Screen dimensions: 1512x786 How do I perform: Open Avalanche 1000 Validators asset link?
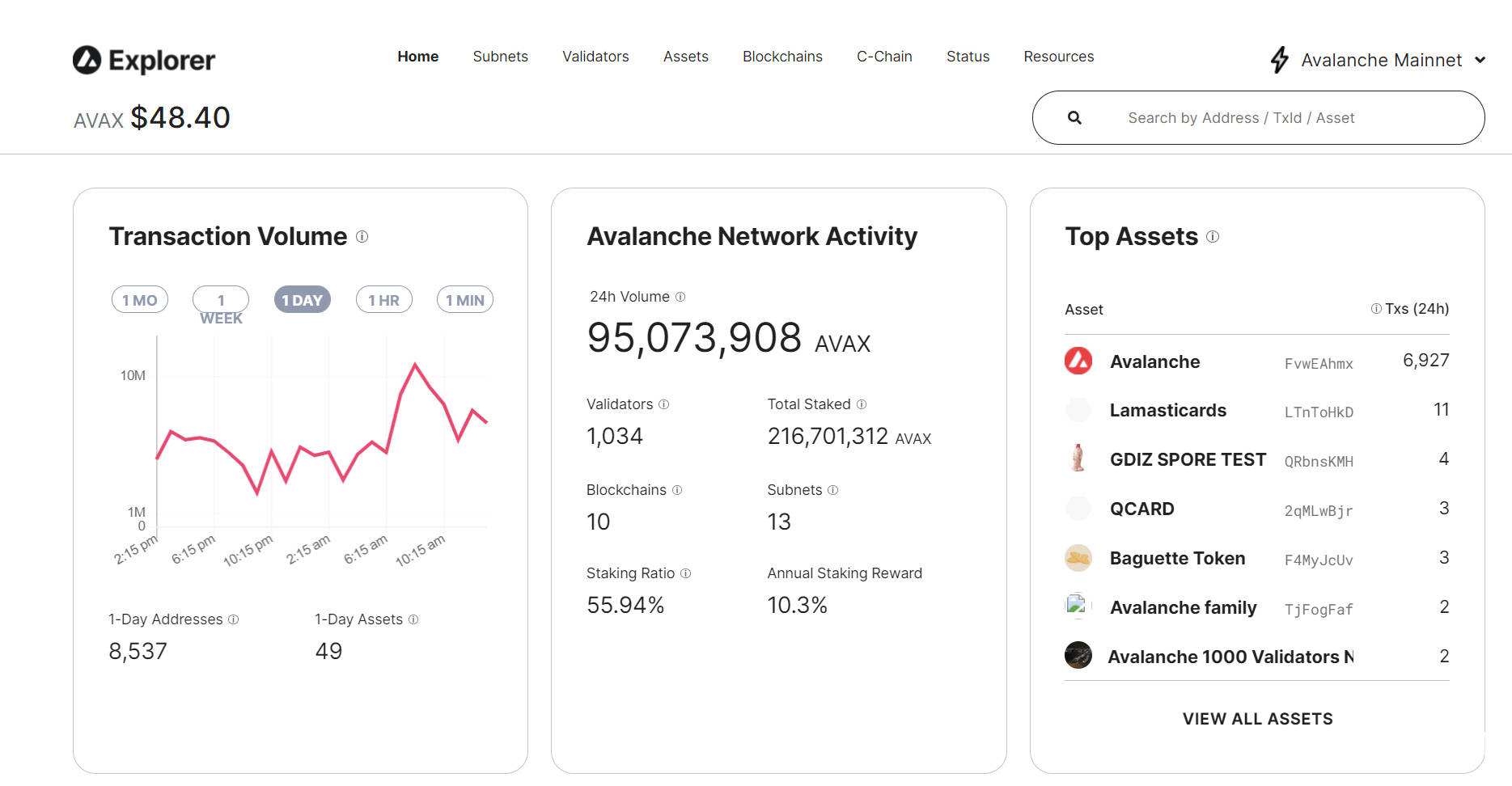point(1230,657)
